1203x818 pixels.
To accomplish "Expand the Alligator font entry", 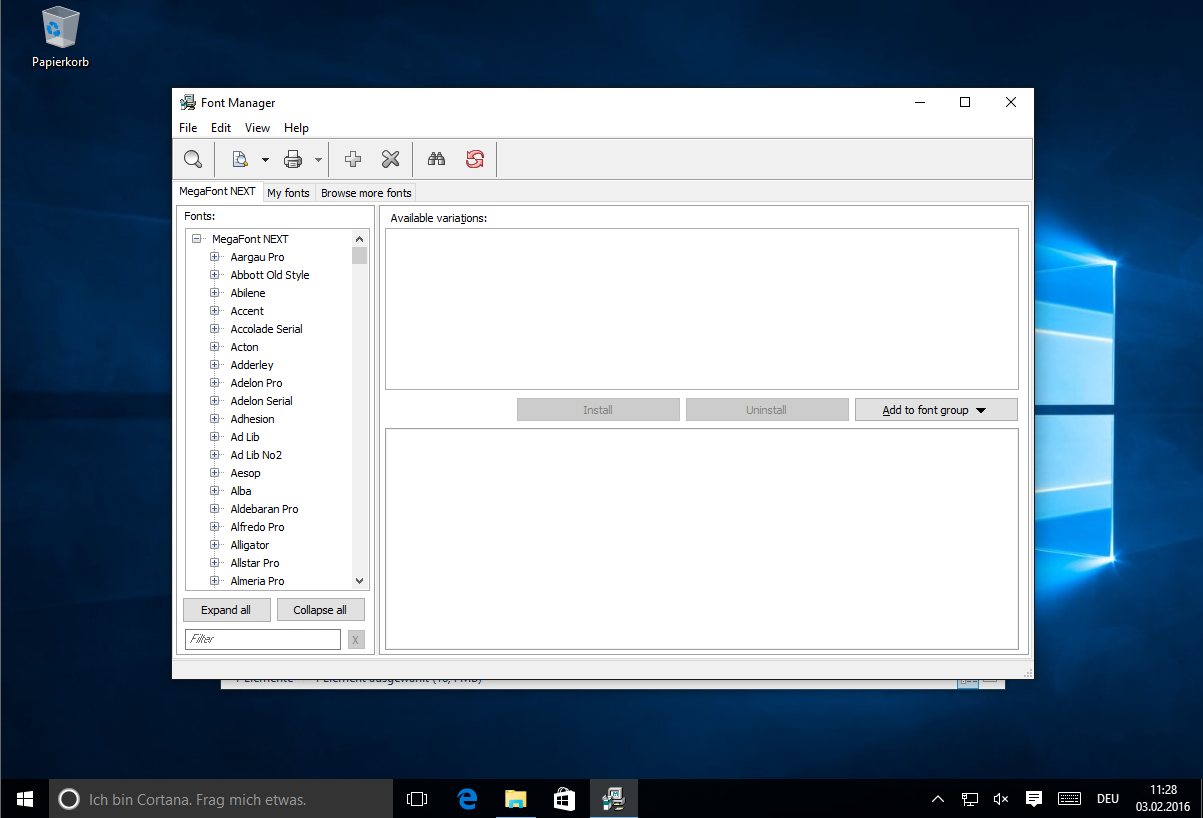I will pos(214,545).
